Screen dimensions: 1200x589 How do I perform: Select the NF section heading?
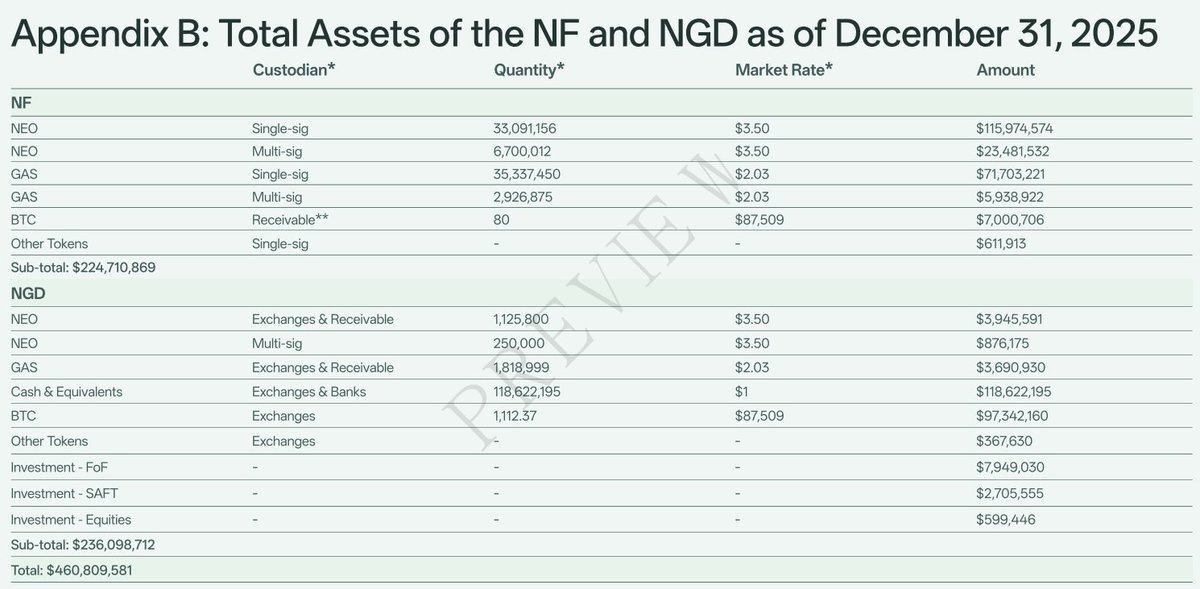pos(21,102)
